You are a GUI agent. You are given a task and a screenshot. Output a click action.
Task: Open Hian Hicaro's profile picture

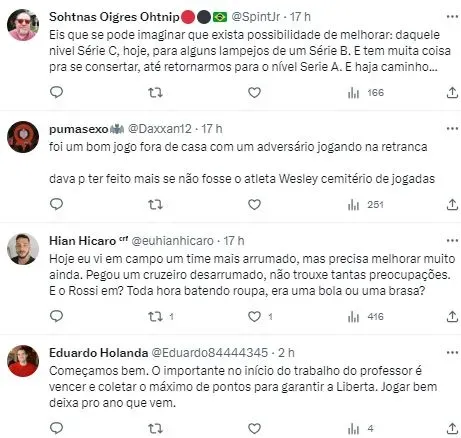[23, 249]
